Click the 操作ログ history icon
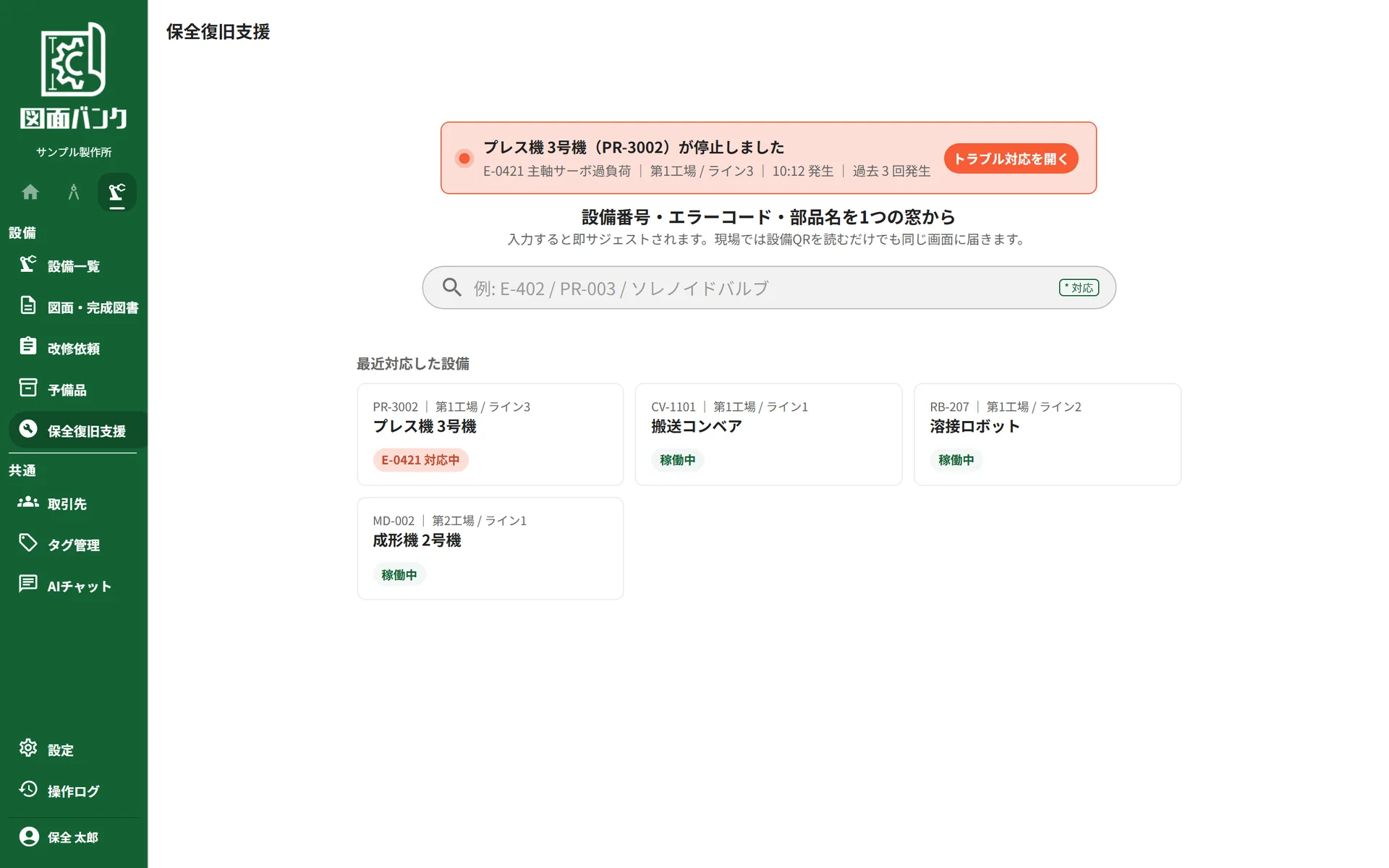Viewport: 1389px width, 868px height. click(x=28, y=790)
